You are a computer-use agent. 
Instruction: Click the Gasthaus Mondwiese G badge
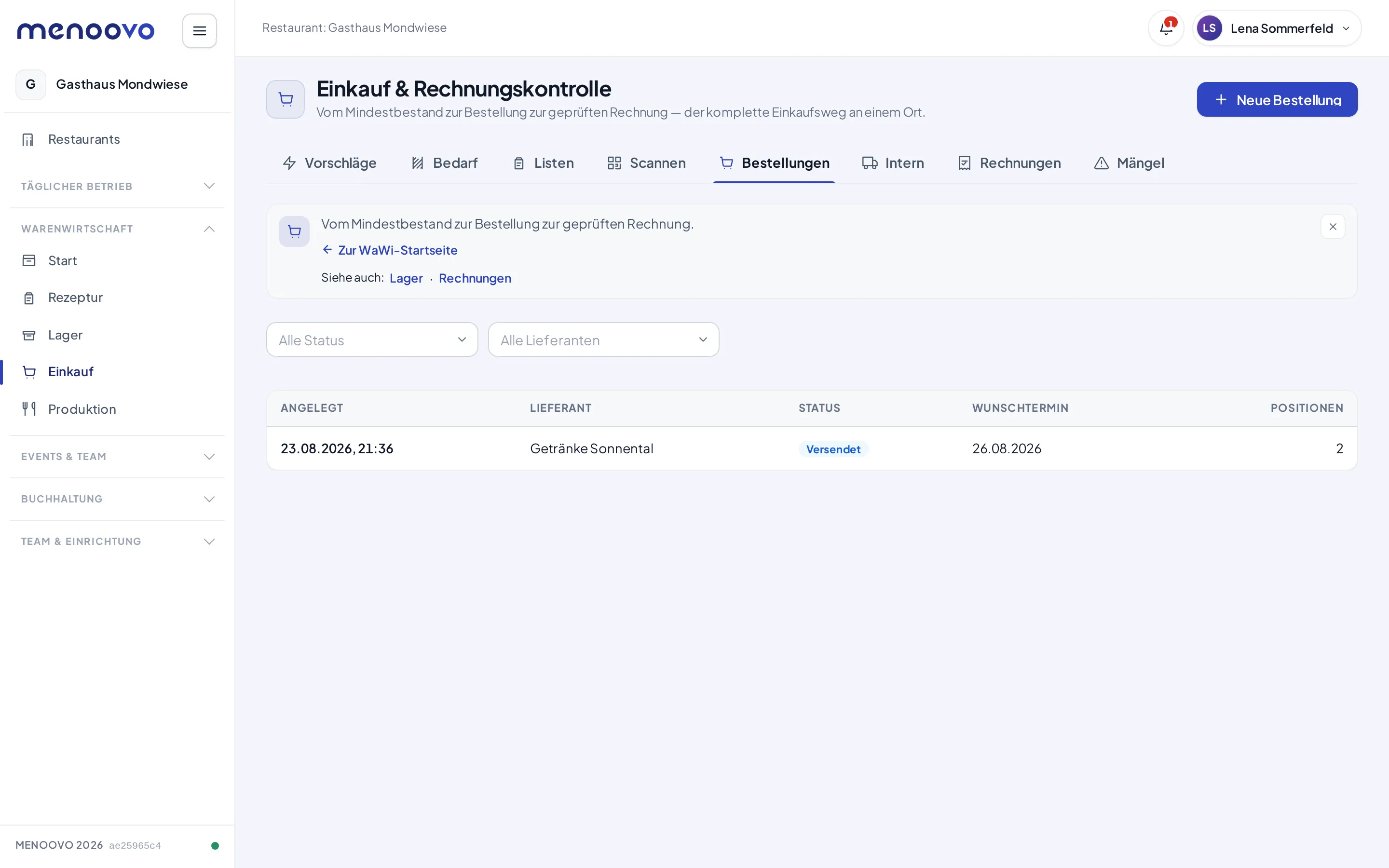tap(30, 84)
